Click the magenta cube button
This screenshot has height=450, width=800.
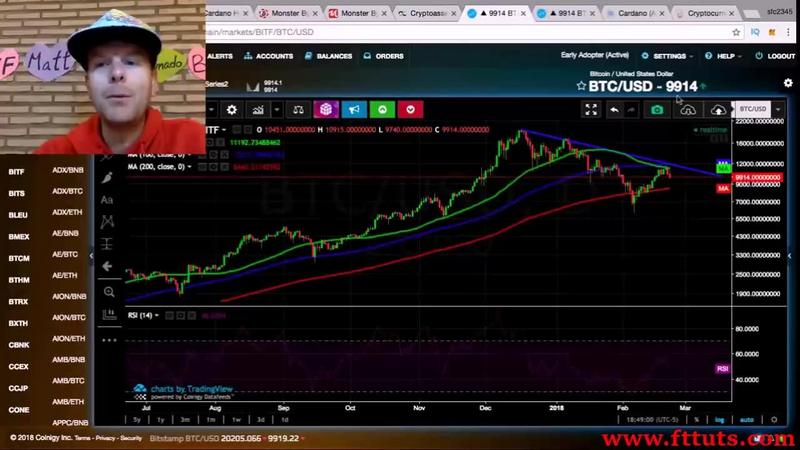(326, 109)
